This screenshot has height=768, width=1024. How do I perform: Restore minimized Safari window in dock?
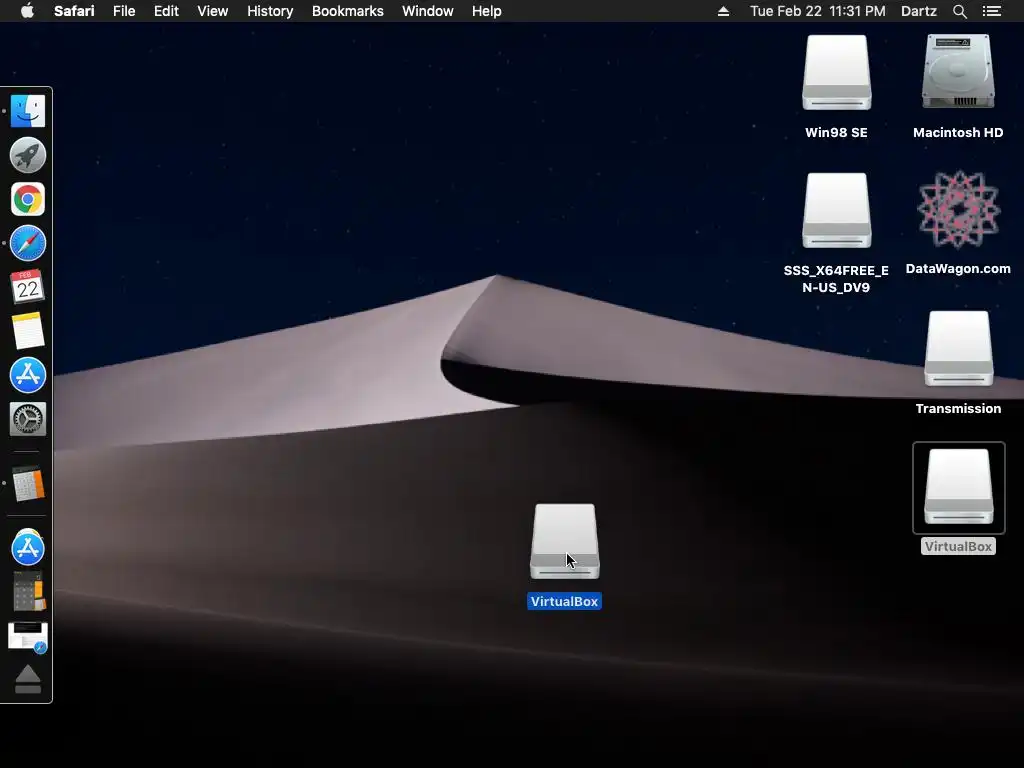point(27,637)
